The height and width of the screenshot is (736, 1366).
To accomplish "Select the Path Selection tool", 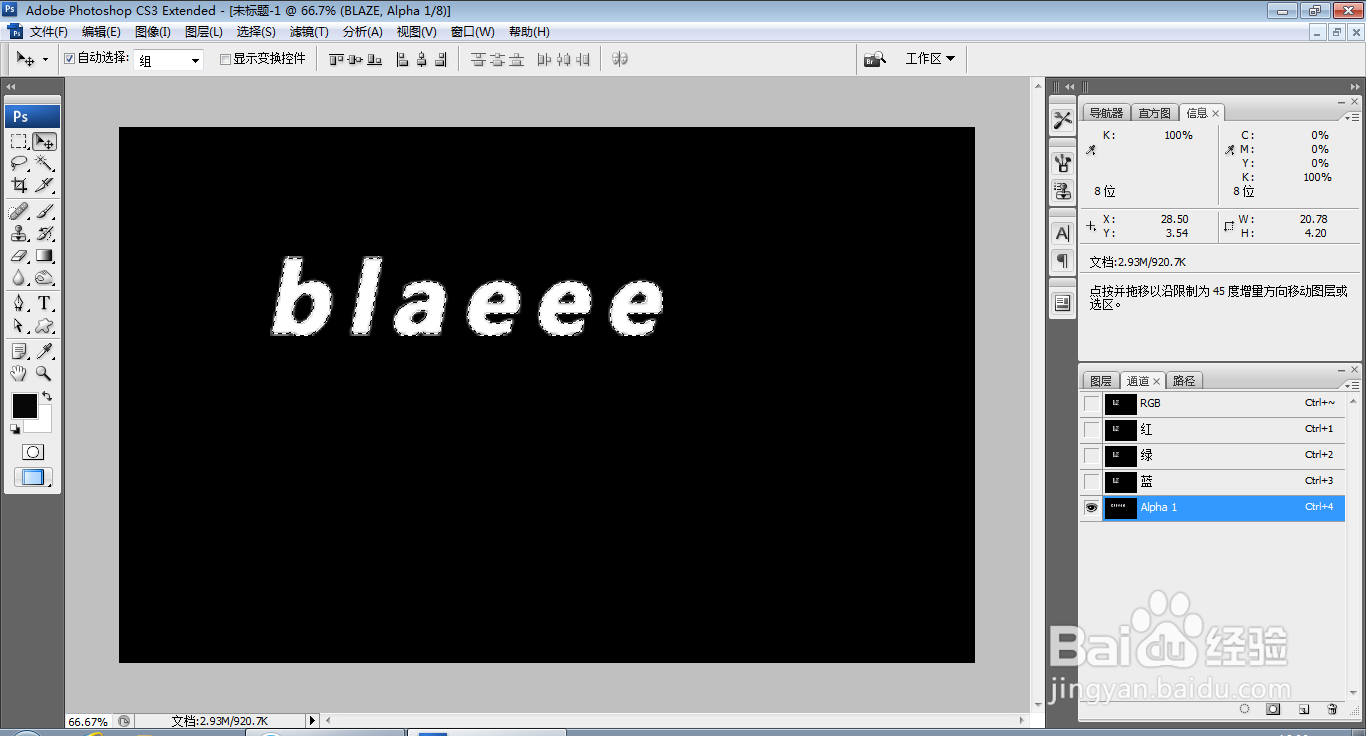I will coord(19,325).
